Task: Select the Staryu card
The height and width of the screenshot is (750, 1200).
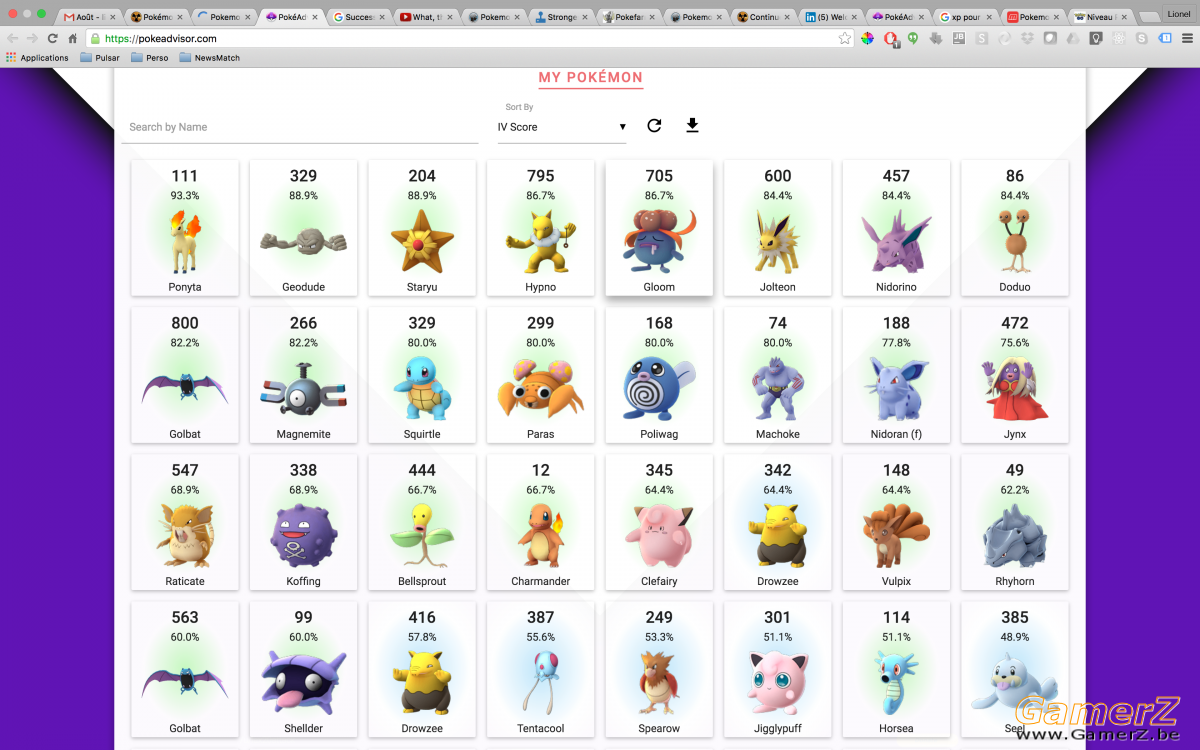Action: pos(422,228)
